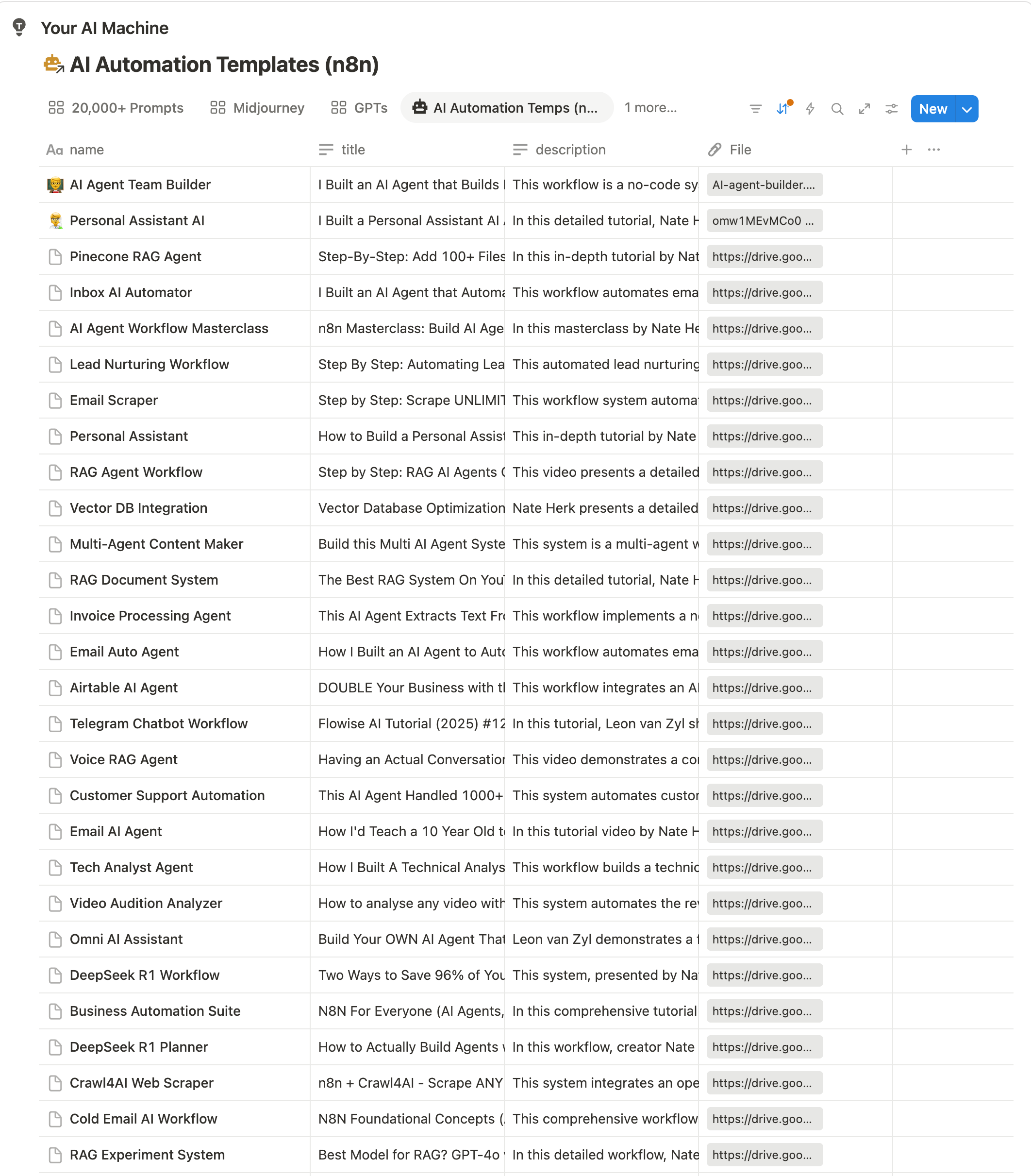Click page icon of Inbox AI Automator row
The height and width of the screenshot is (1176, 1031).
[55, 292]
